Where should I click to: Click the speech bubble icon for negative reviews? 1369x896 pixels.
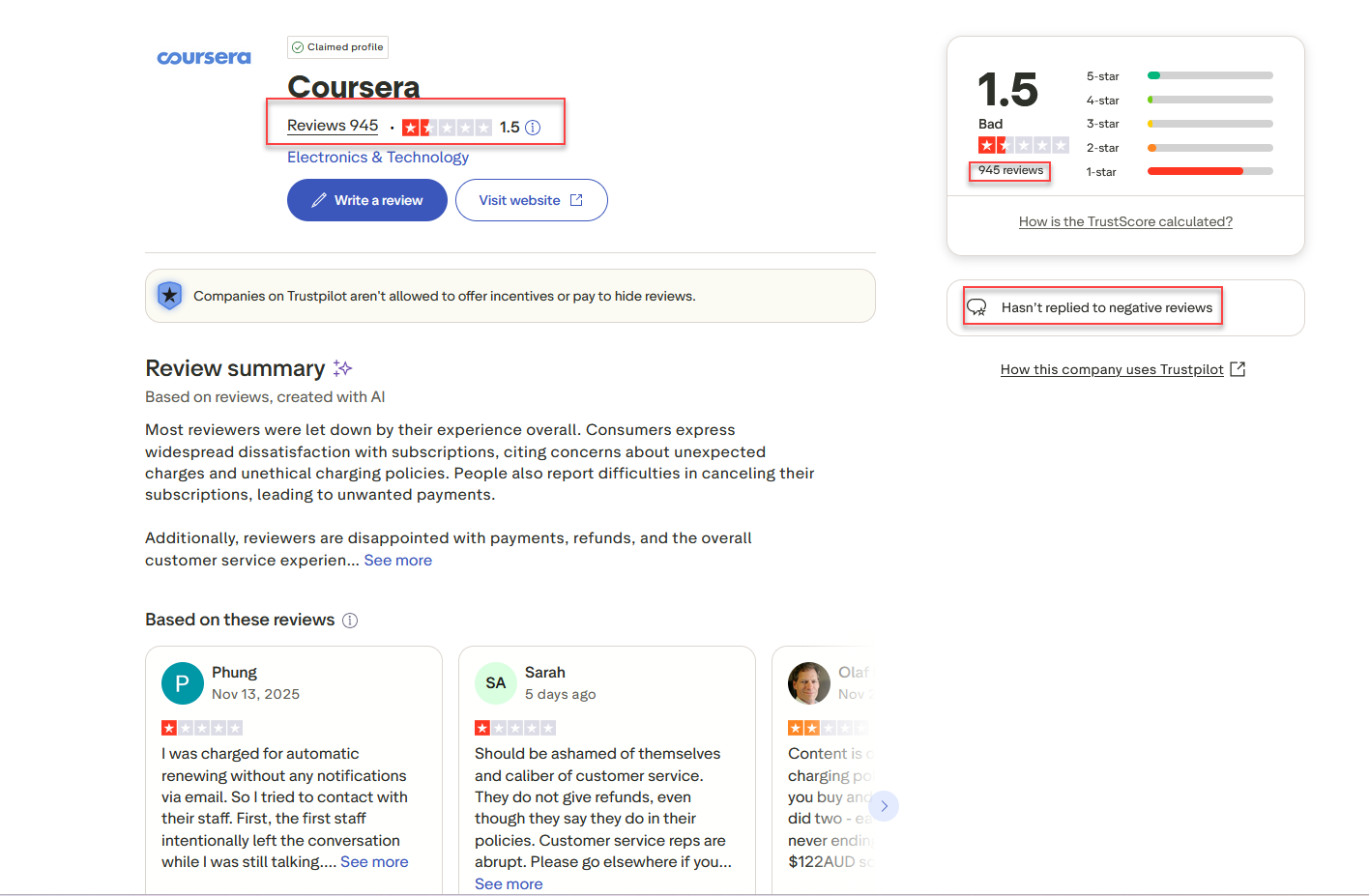click(x=977, y=307)
